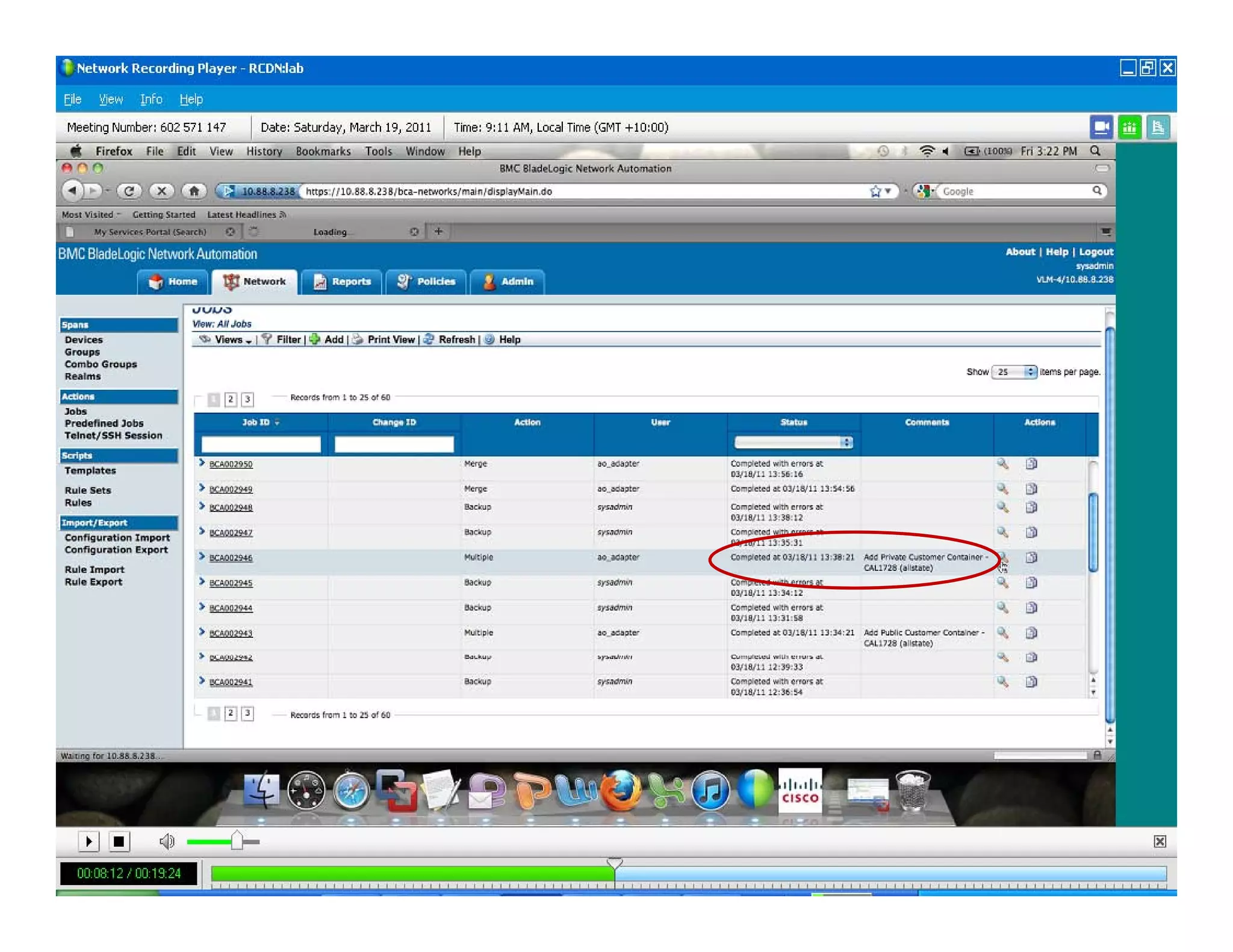This screenshot has width=1233, height=952.
Task: Open the Status filter dropdown
Action: coord(794,442)
